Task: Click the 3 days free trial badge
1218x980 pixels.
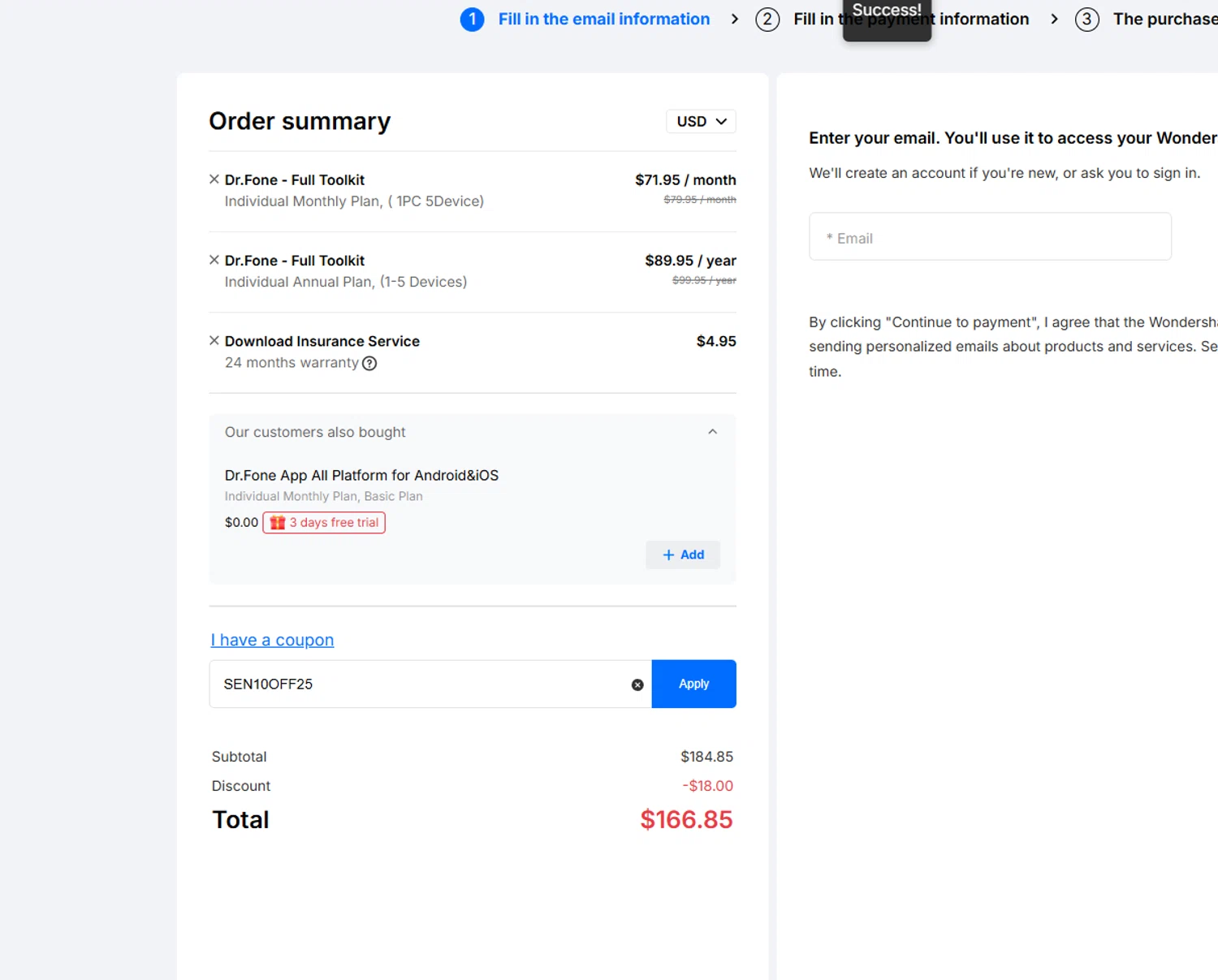Action: (x=324, y=522)
